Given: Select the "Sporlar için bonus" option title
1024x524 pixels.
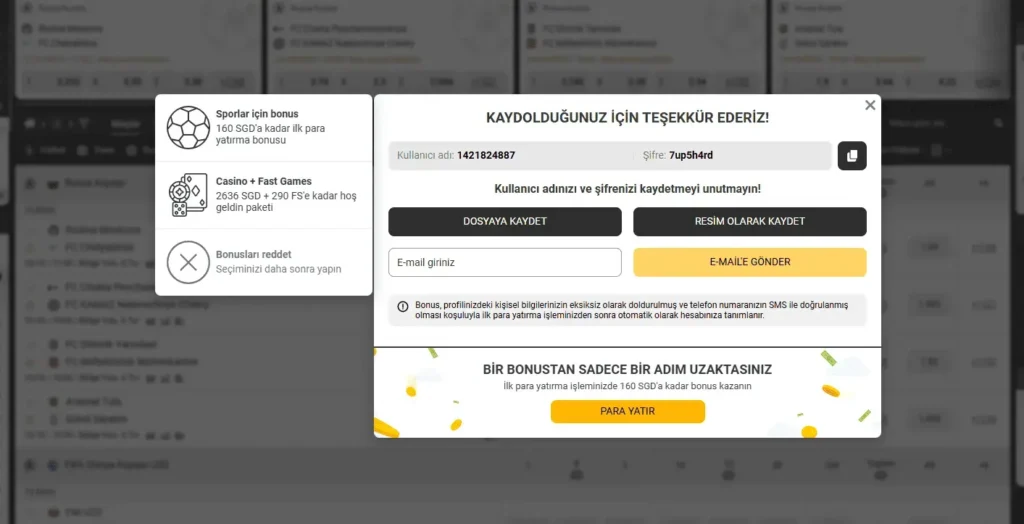Looking at the screenshot, I should click(x=257, y=114).
